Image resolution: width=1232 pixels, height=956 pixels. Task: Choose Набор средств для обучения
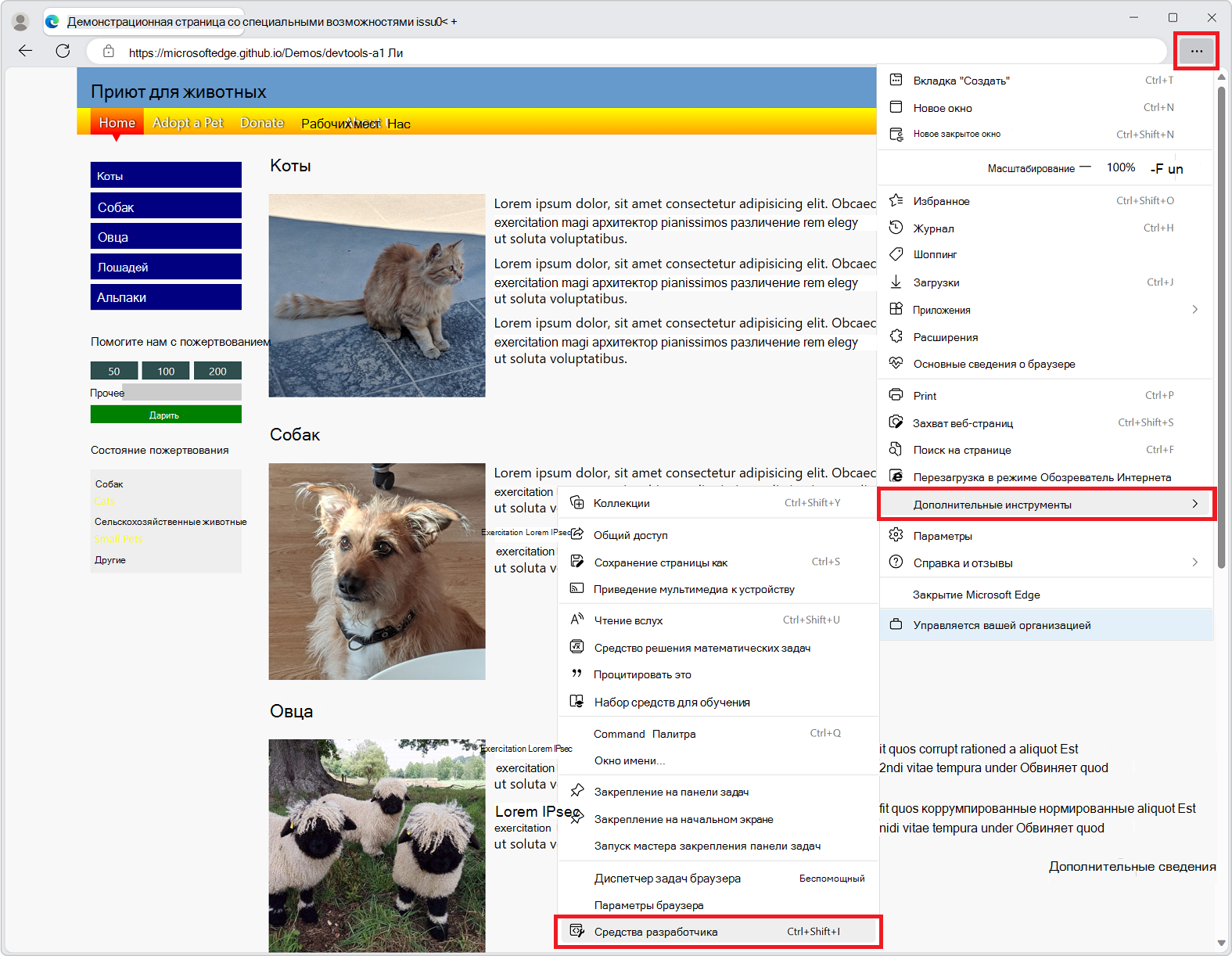click(718, 702)
